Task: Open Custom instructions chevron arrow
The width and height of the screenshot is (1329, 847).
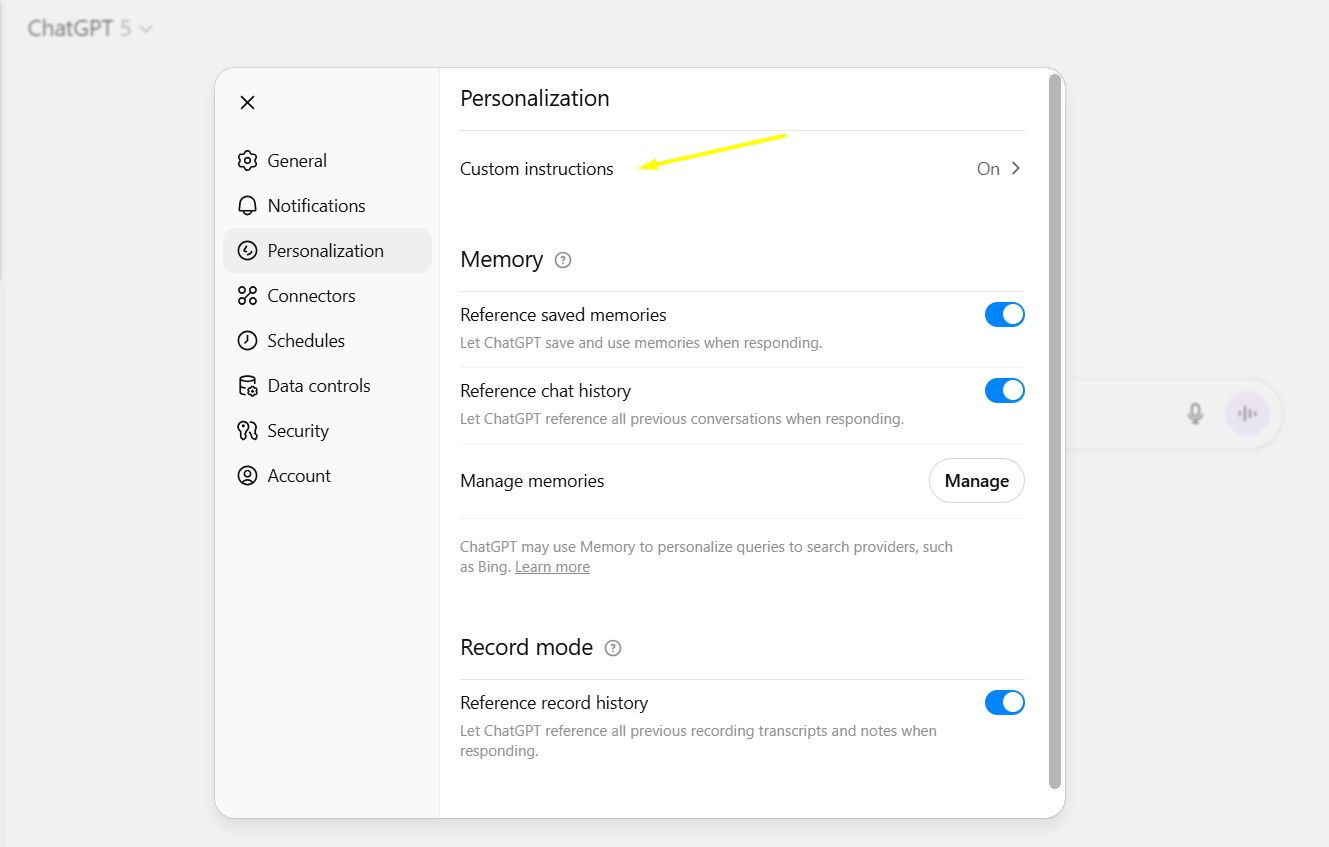Action: (1016, 169)
